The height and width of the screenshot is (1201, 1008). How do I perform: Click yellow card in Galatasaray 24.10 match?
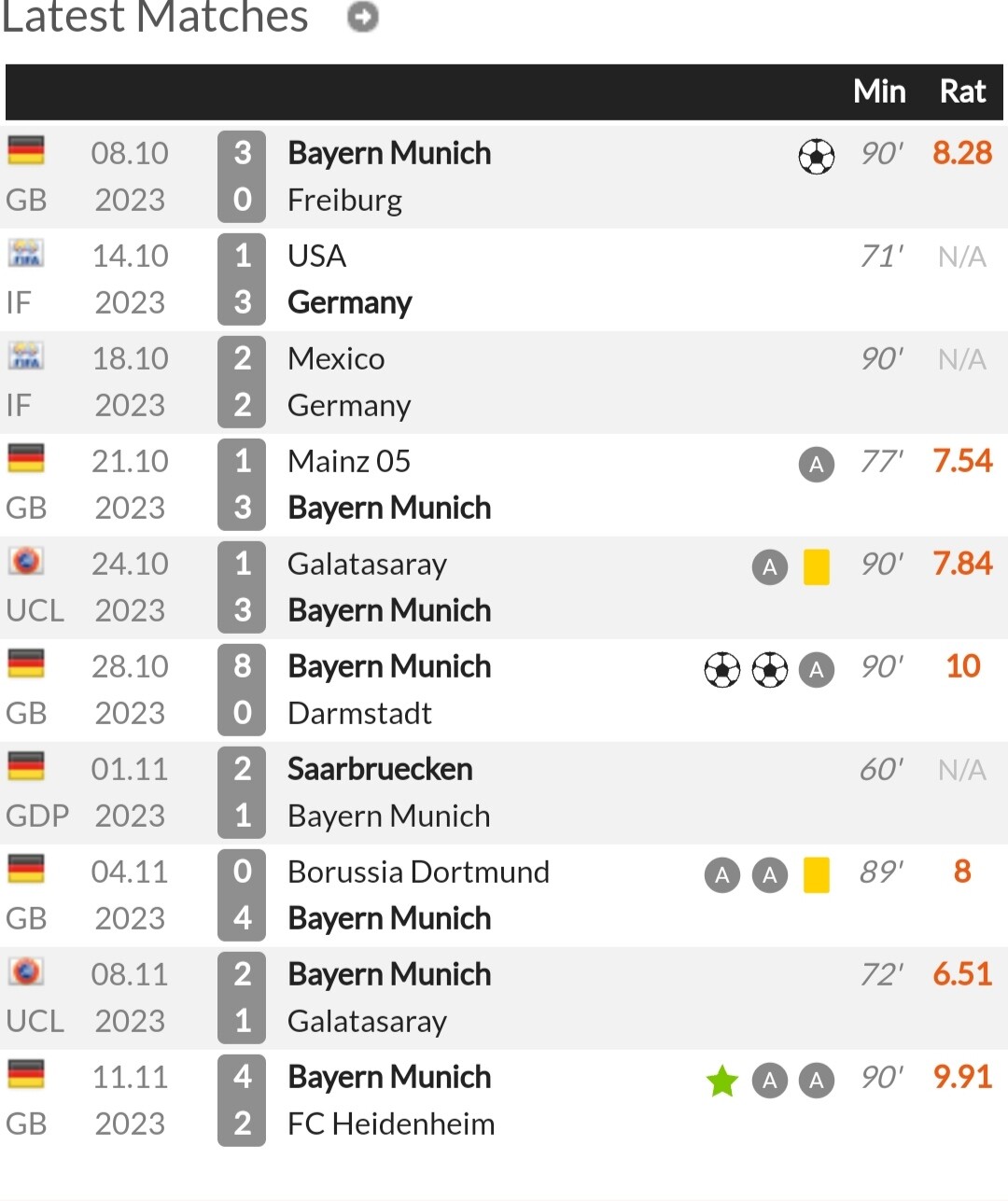(x=817, y=566)
